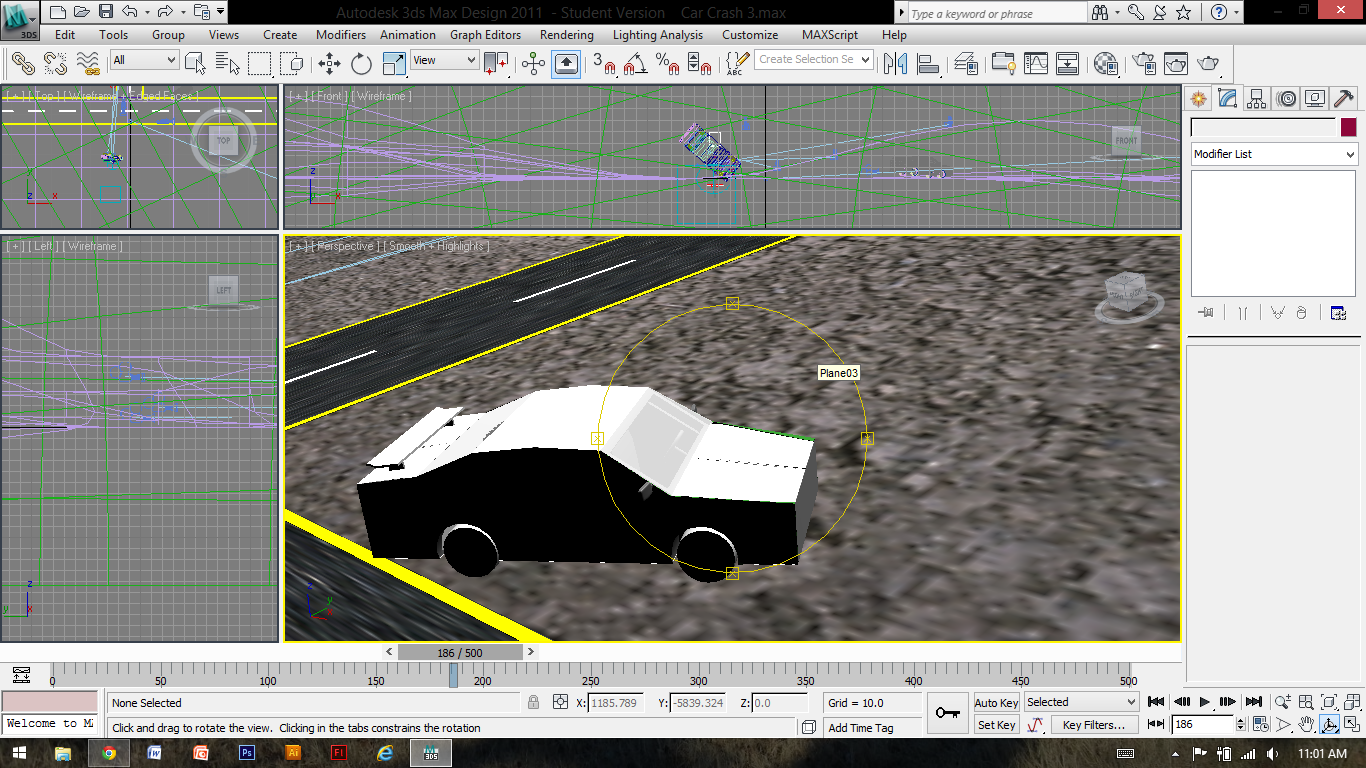The width and height of the screenshot is (1366, 768).
Task: Open the Lighting Analysis menu
Action: (657, 35)
